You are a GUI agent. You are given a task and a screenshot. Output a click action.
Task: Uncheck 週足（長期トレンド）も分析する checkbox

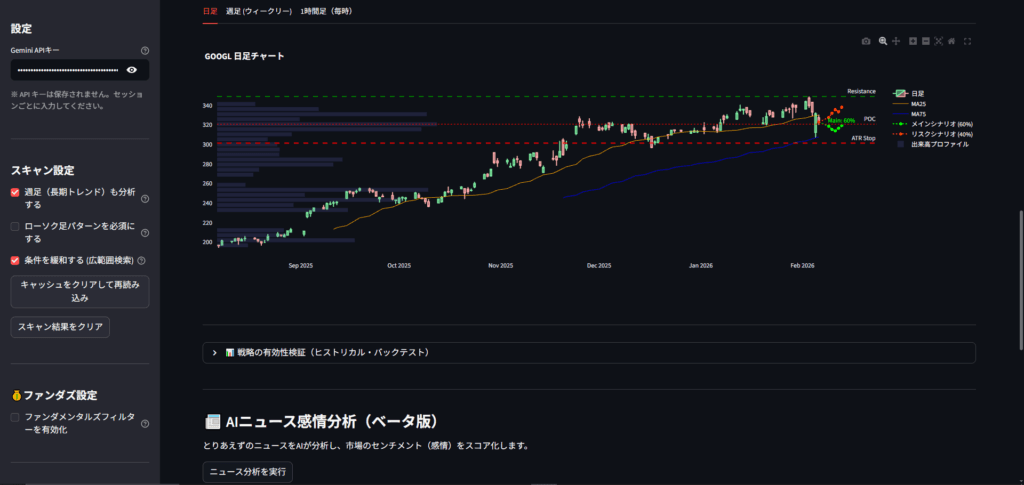[x=15, y=192]
